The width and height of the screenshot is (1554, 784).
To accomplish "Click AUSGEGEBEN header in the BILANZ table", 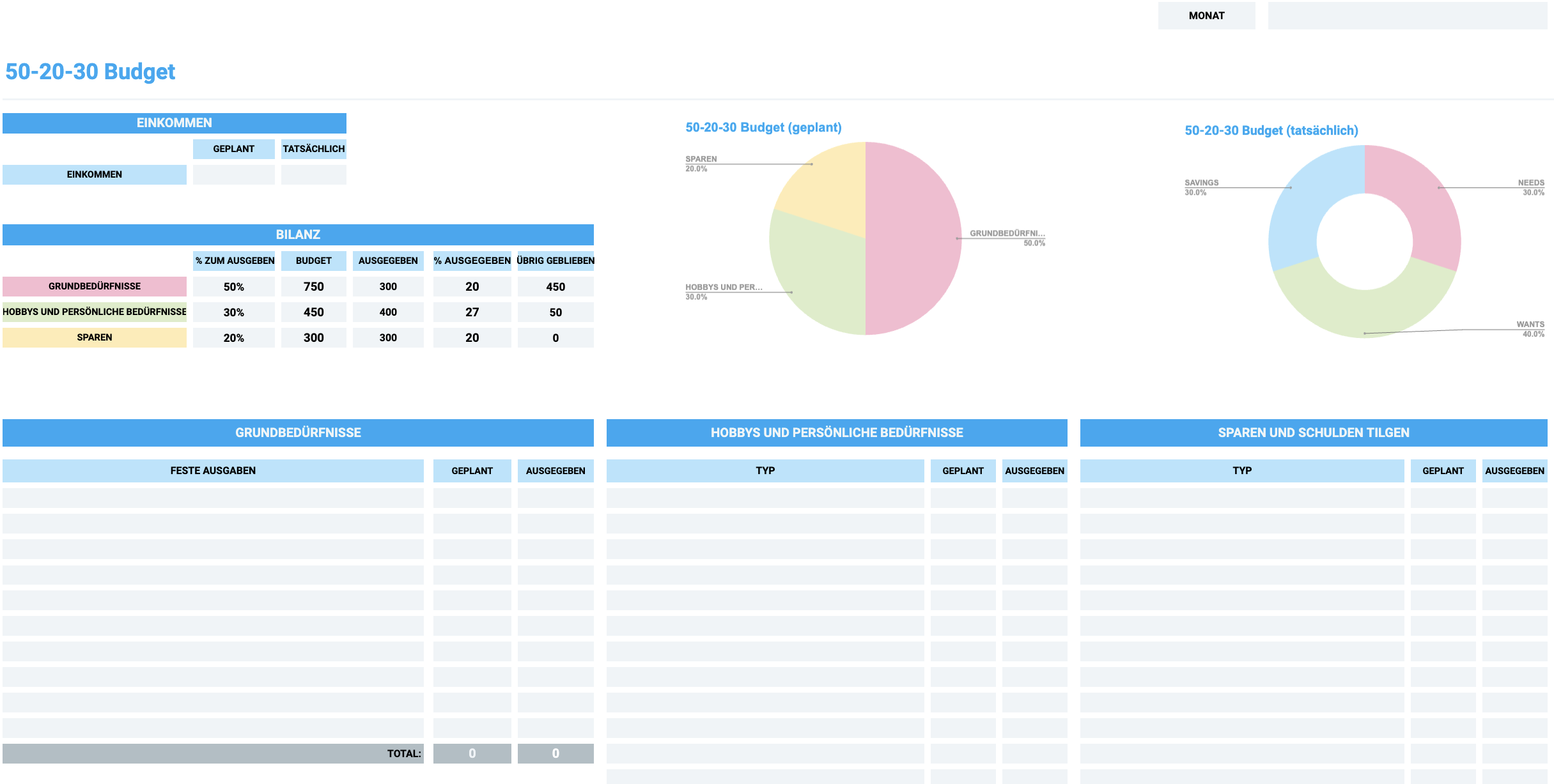I will click(388, 261).
